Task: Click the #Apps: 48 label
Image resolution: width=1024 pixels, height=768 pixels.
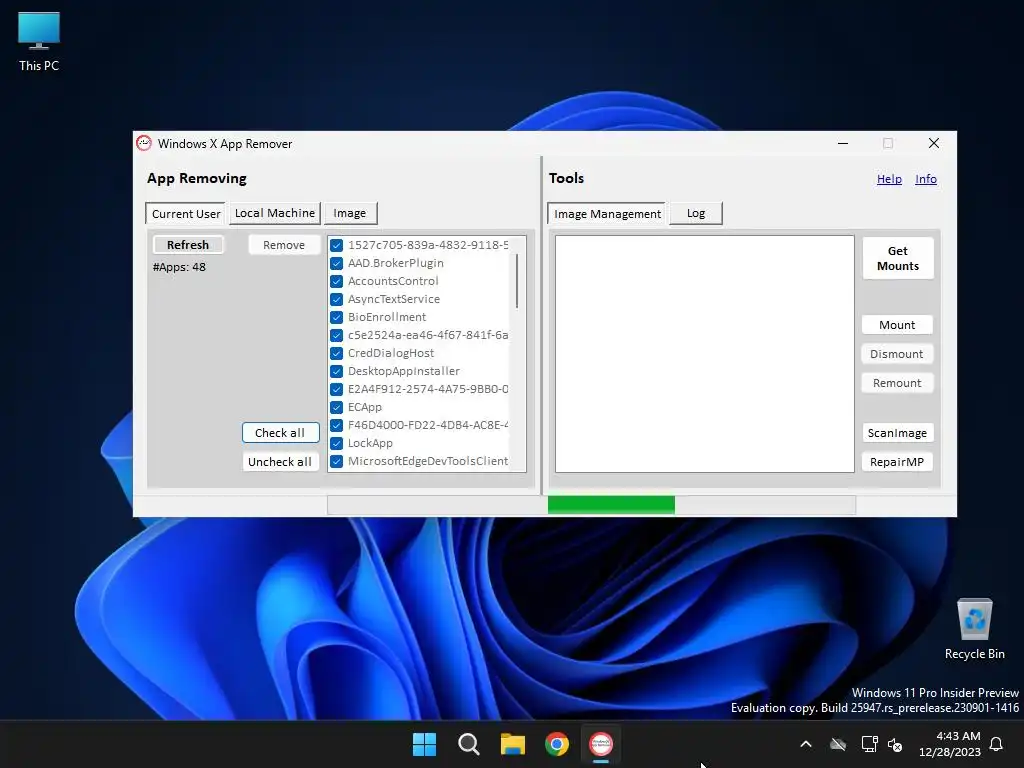Action: (x=180, y=267)
